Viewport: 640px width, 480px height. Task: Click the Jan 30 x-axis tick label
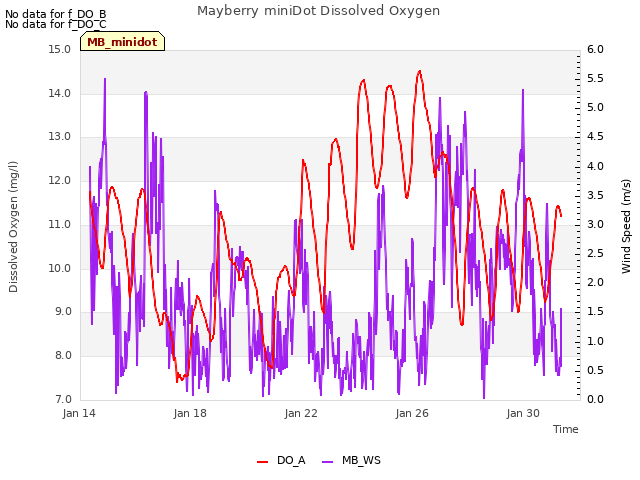pyautogui.click(x=523, y=413)
